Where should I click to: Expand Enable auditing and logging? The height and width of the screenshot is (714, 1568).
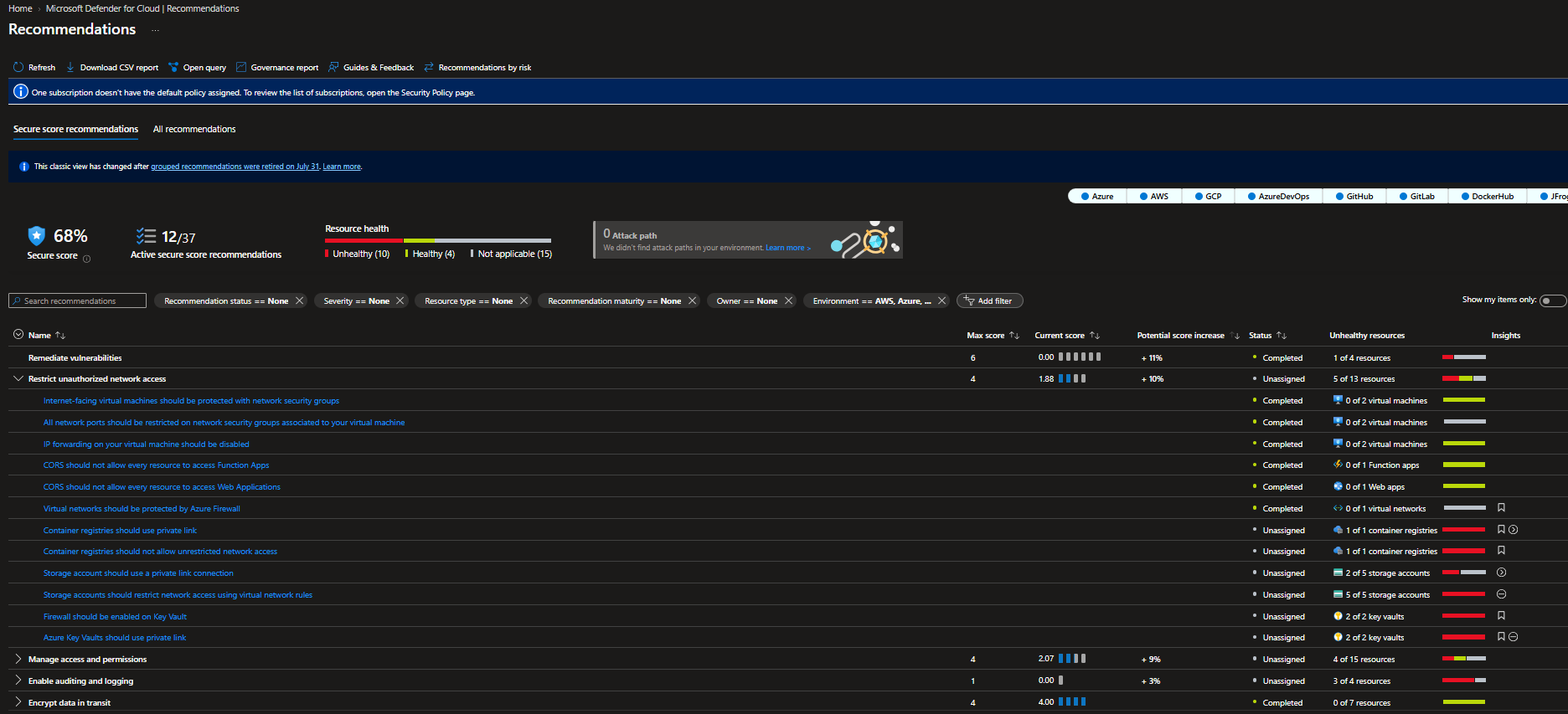[x=18, y=681]
